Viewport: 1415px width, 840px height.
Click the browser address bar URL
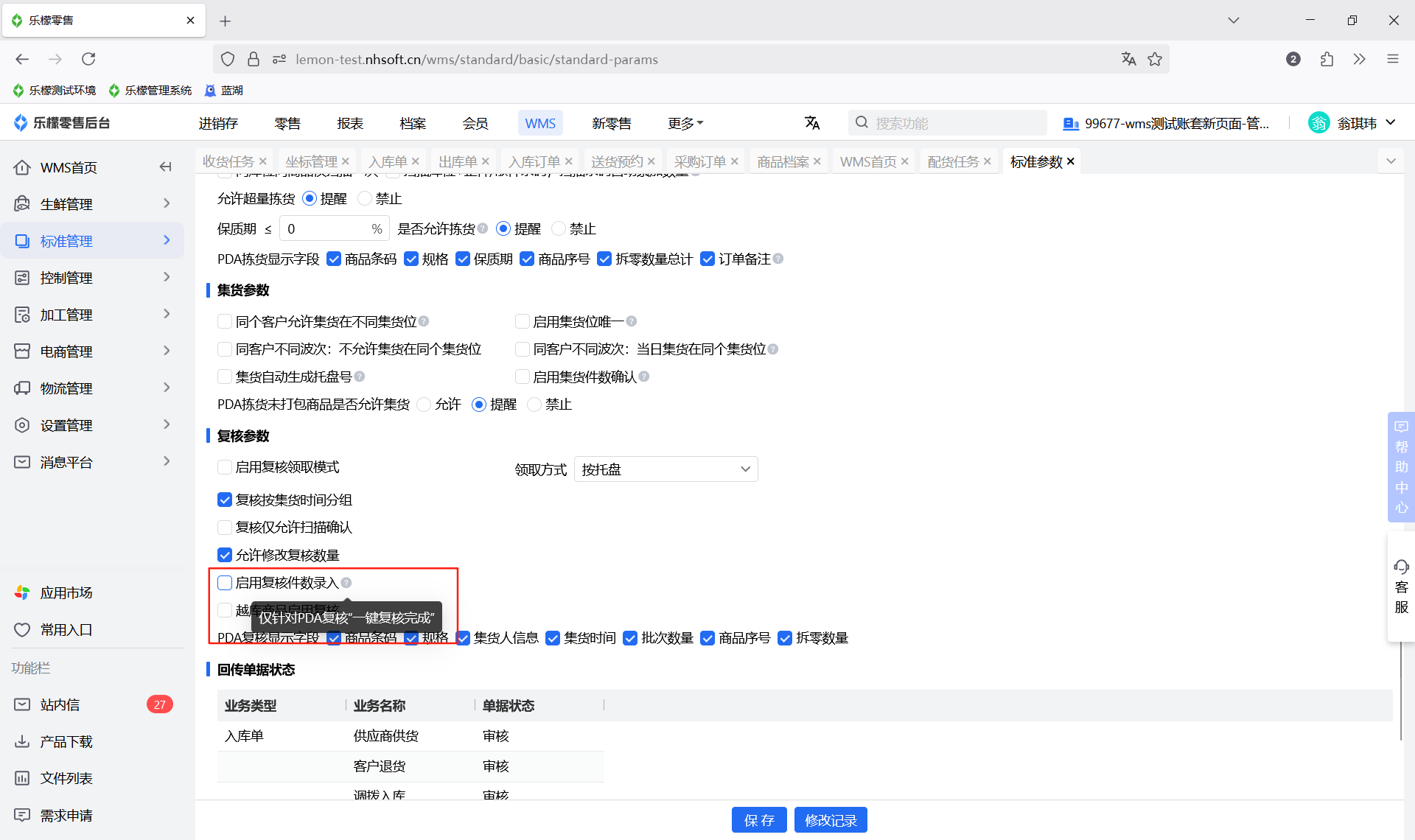(x=477, y=59)
